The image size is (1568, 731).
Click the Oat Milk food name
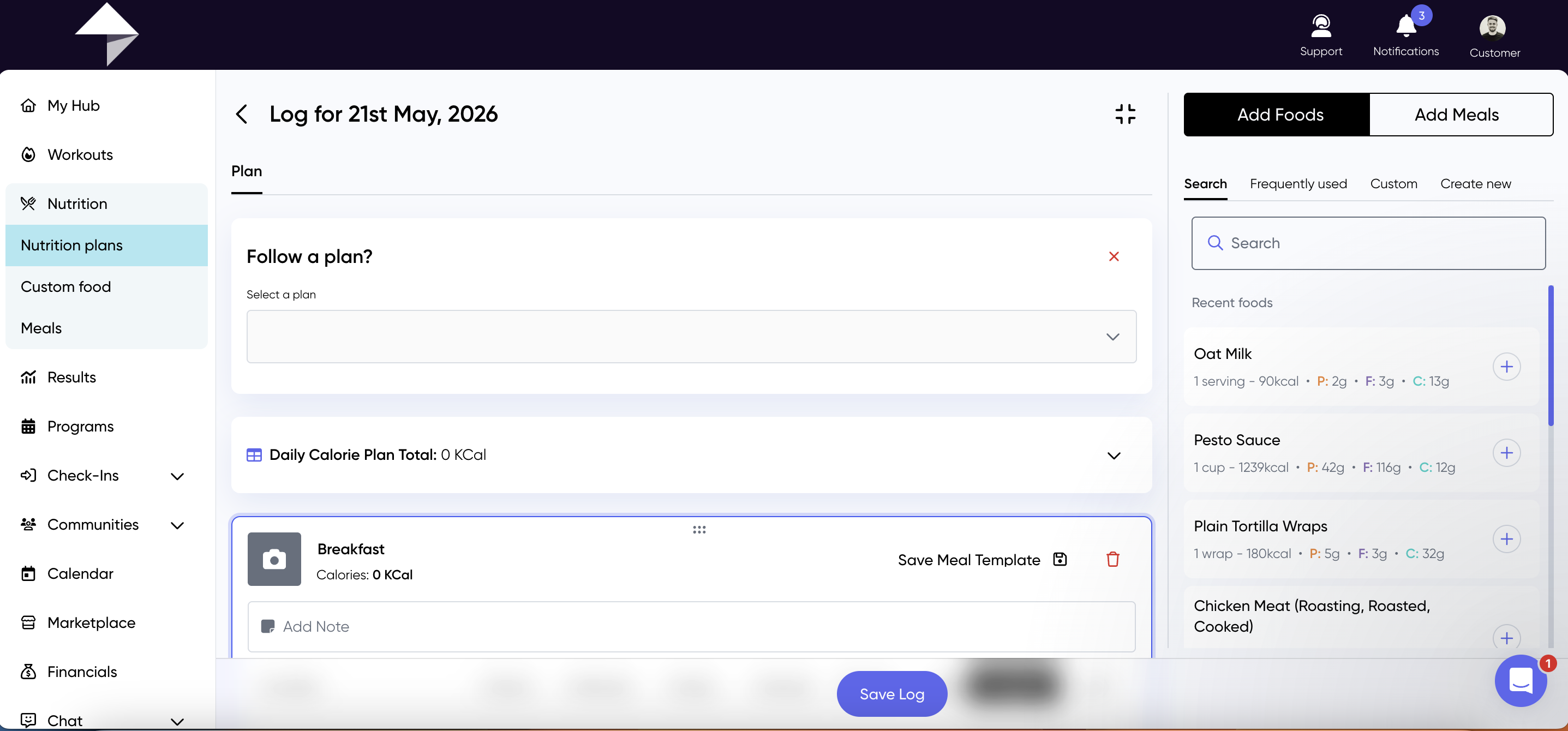1222,353
